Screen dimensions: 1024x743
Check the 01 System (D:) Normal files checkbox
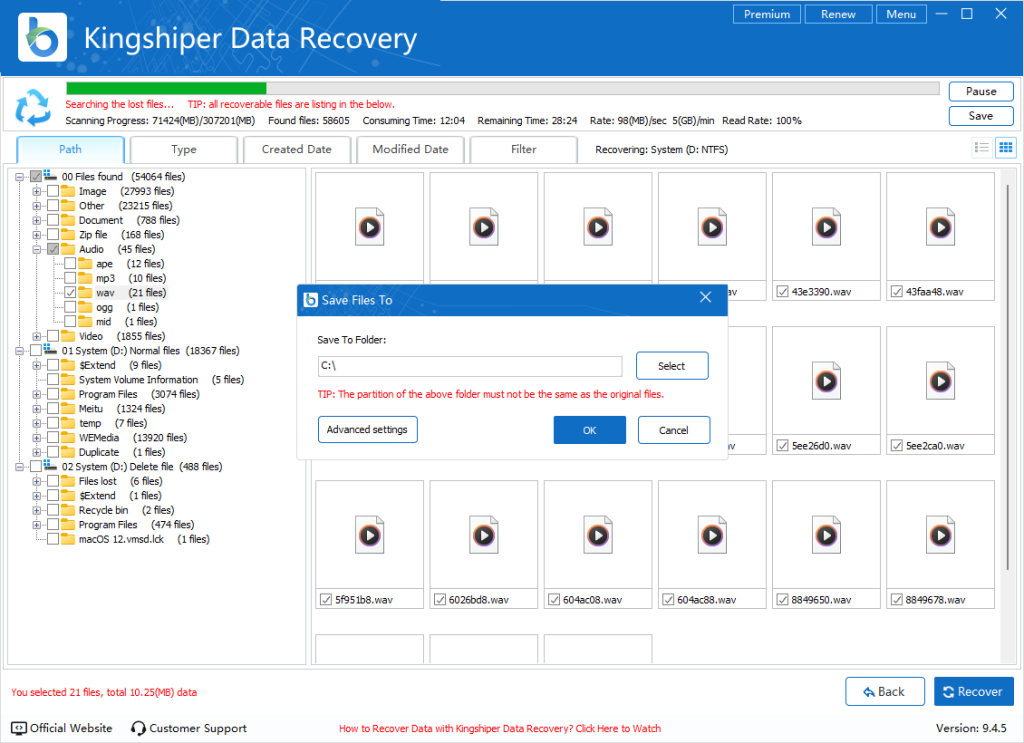coord(36,351)
